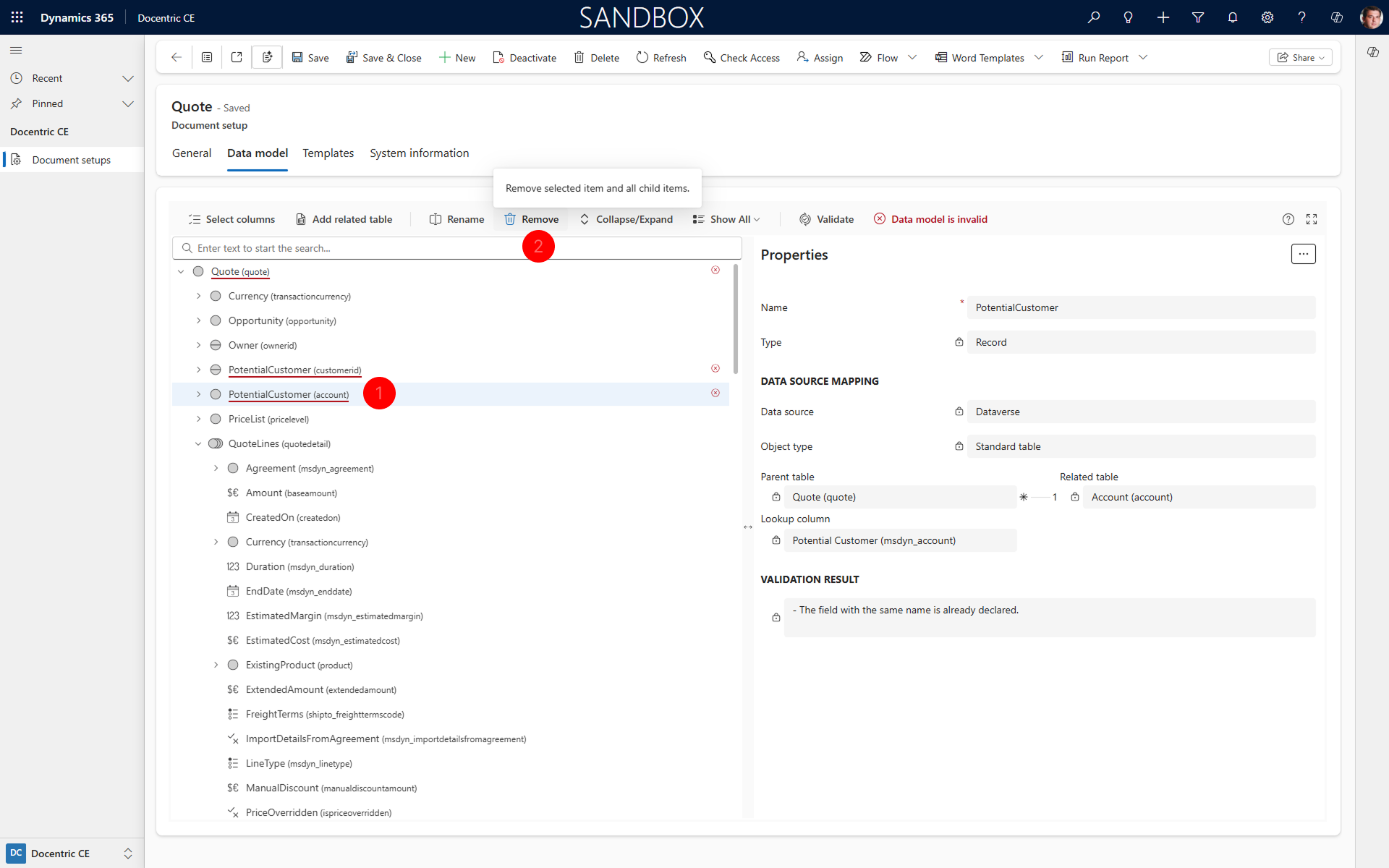Click the Validate toolbar button
1389x868 pixels.
point(826,219)
